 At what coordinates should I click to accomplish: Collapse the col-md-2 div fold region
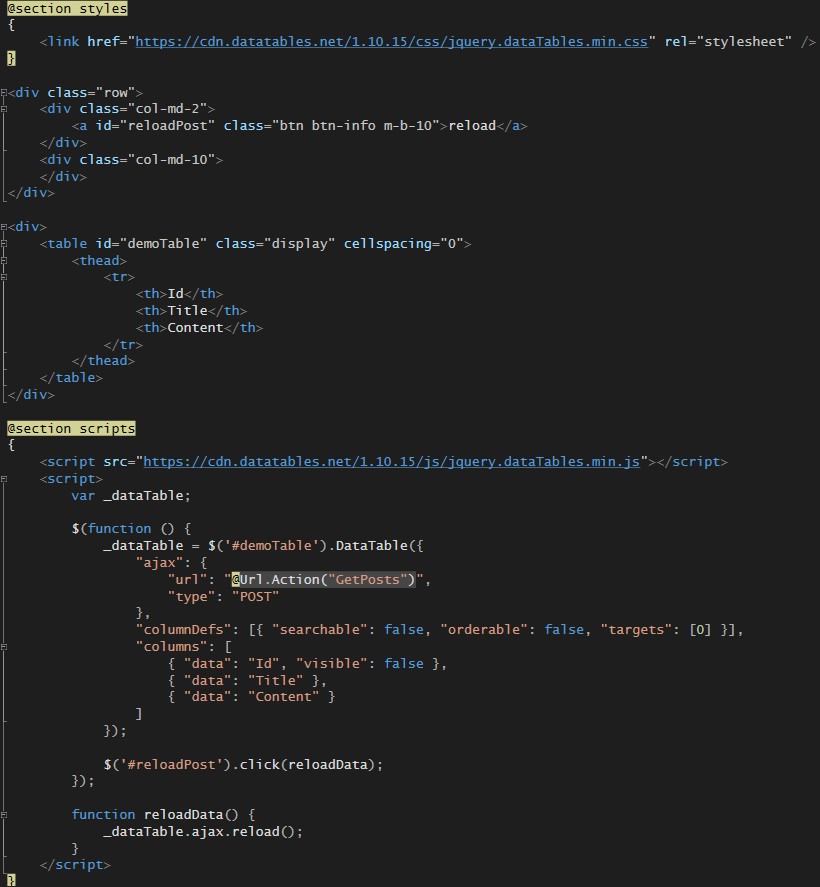tap(4, 109)
